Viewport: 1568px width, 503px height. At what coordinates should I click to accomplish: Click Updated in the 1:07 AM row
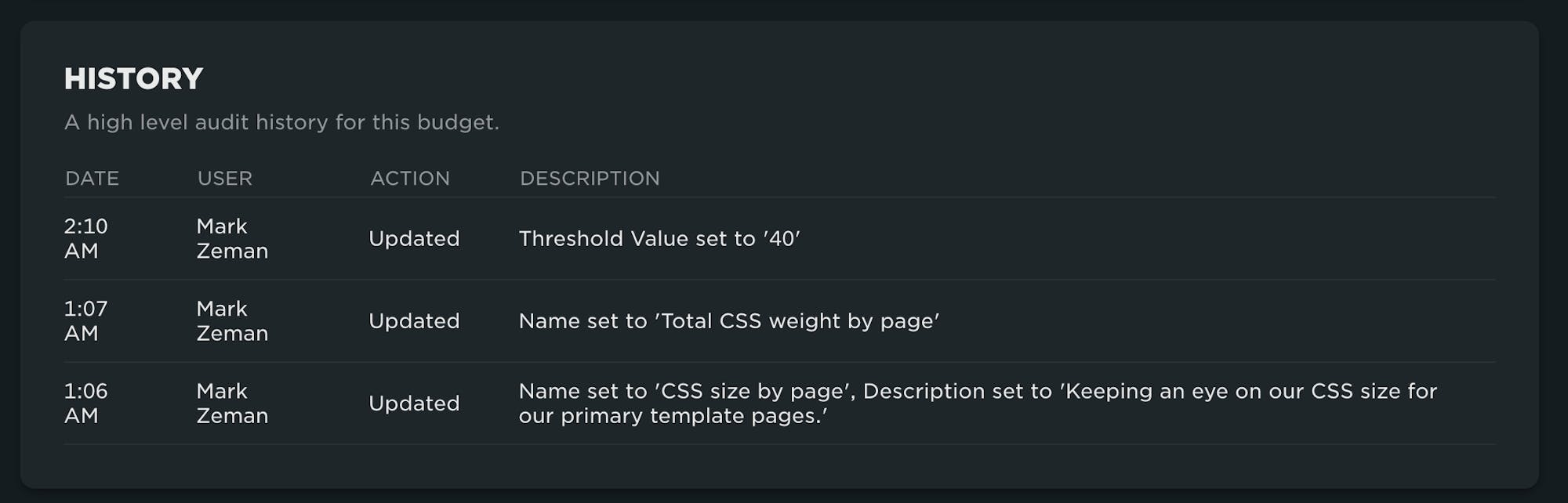pos(414,320)
